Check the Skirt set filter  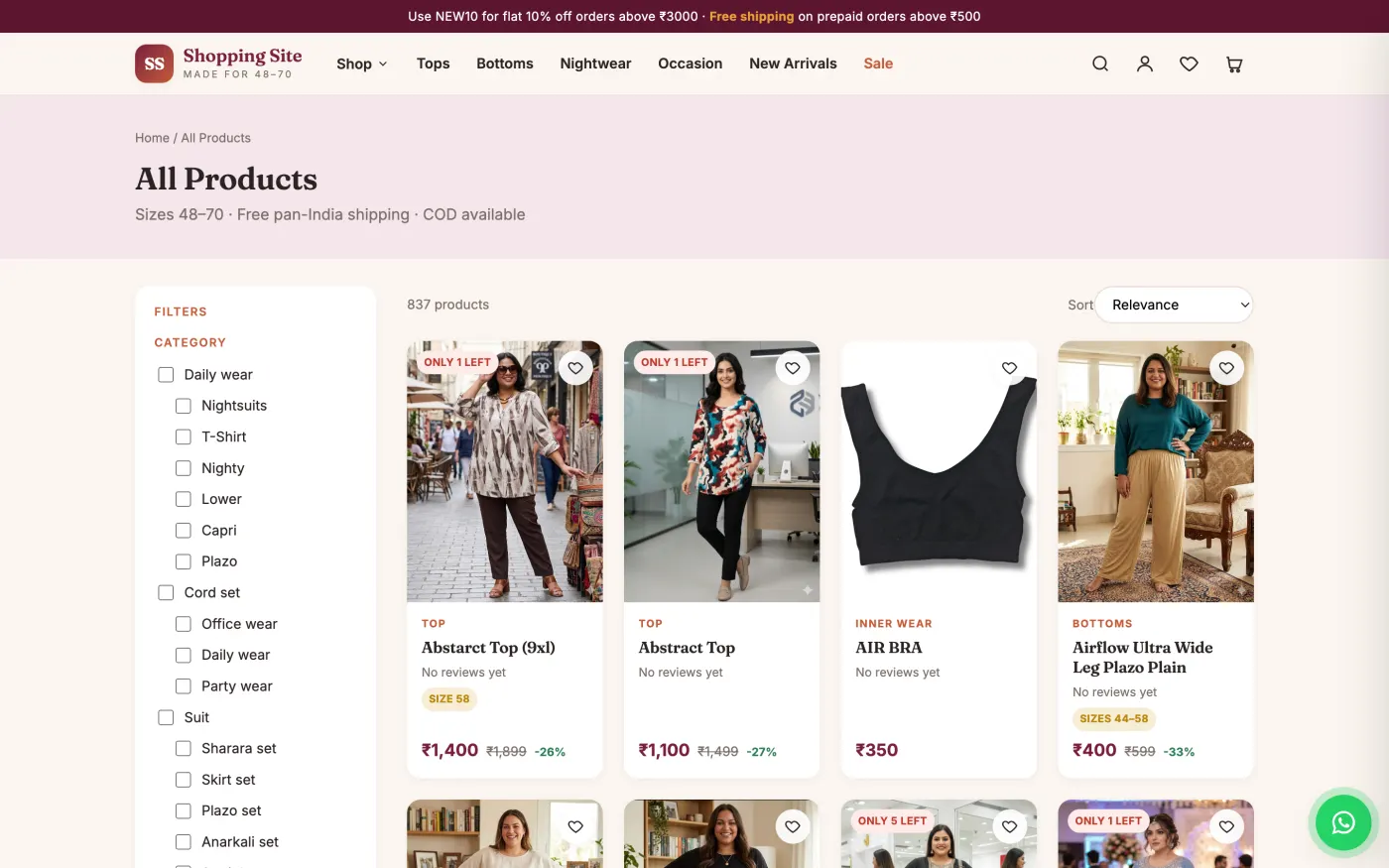(184, 780)
